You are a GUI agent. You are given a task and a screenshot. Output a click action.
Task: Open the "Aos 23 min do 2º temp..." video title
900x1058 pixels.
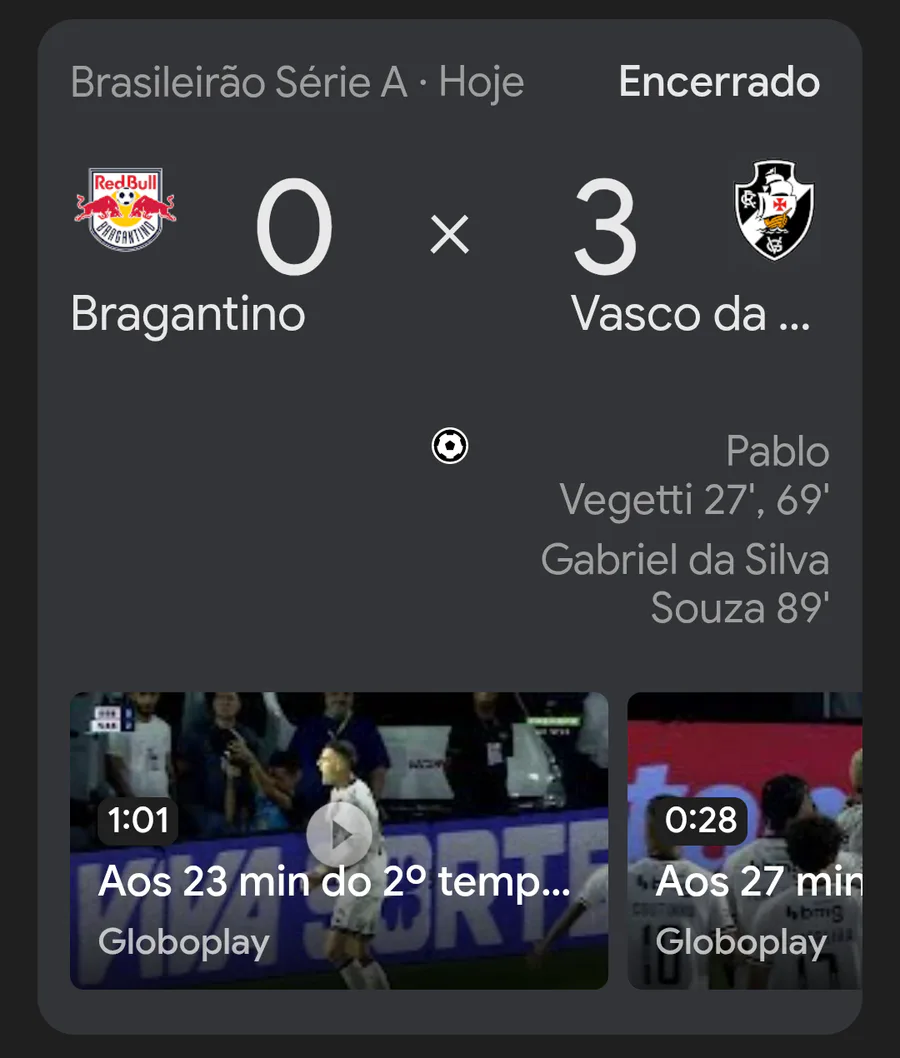pos(334,883)
